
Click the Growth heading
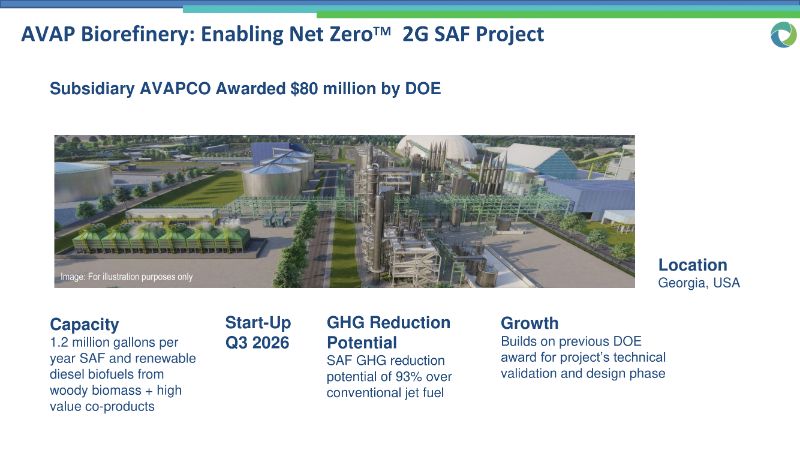529,323
